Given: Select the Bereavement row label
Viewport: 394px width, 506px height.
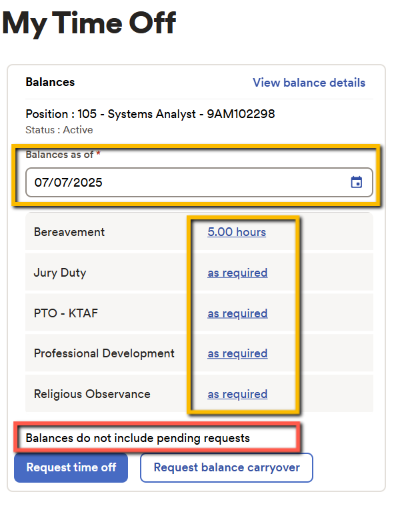Looking at the screenshot, I should click(69, 232).
